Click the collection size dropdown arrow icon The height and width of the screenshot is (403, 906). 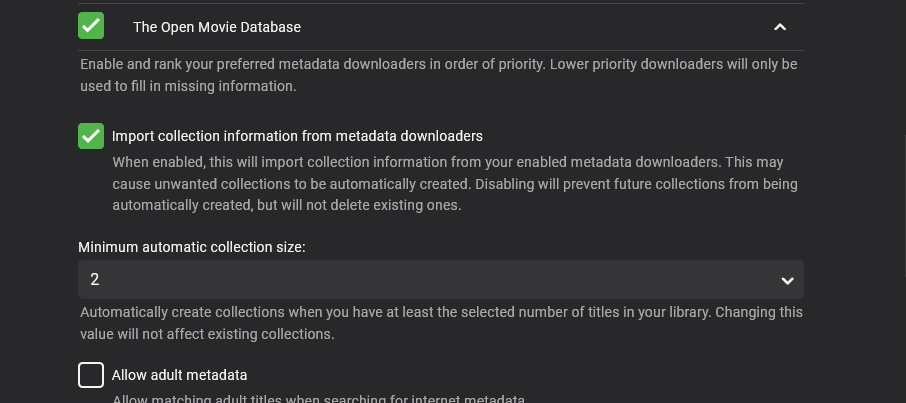tap(787, 281)
